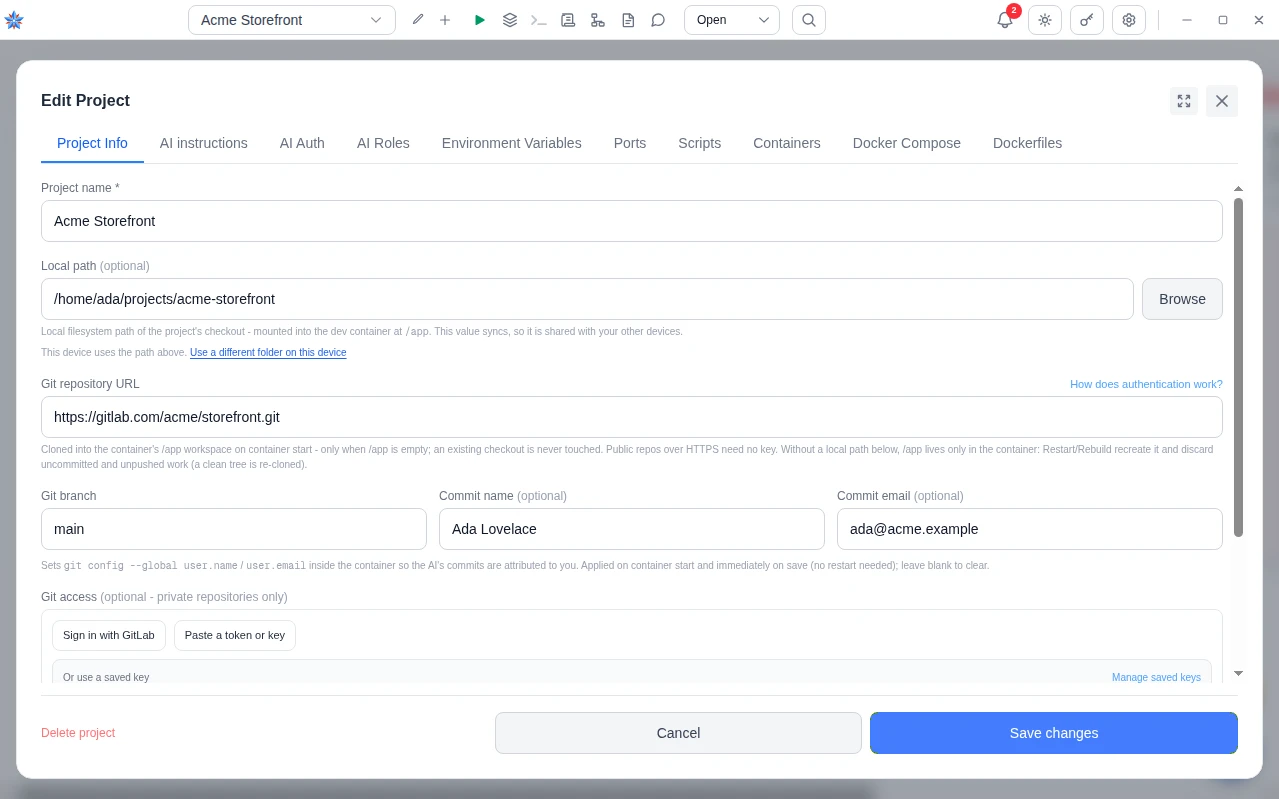
Task: Open the Environment Variables tab
Action: point(512,143)
